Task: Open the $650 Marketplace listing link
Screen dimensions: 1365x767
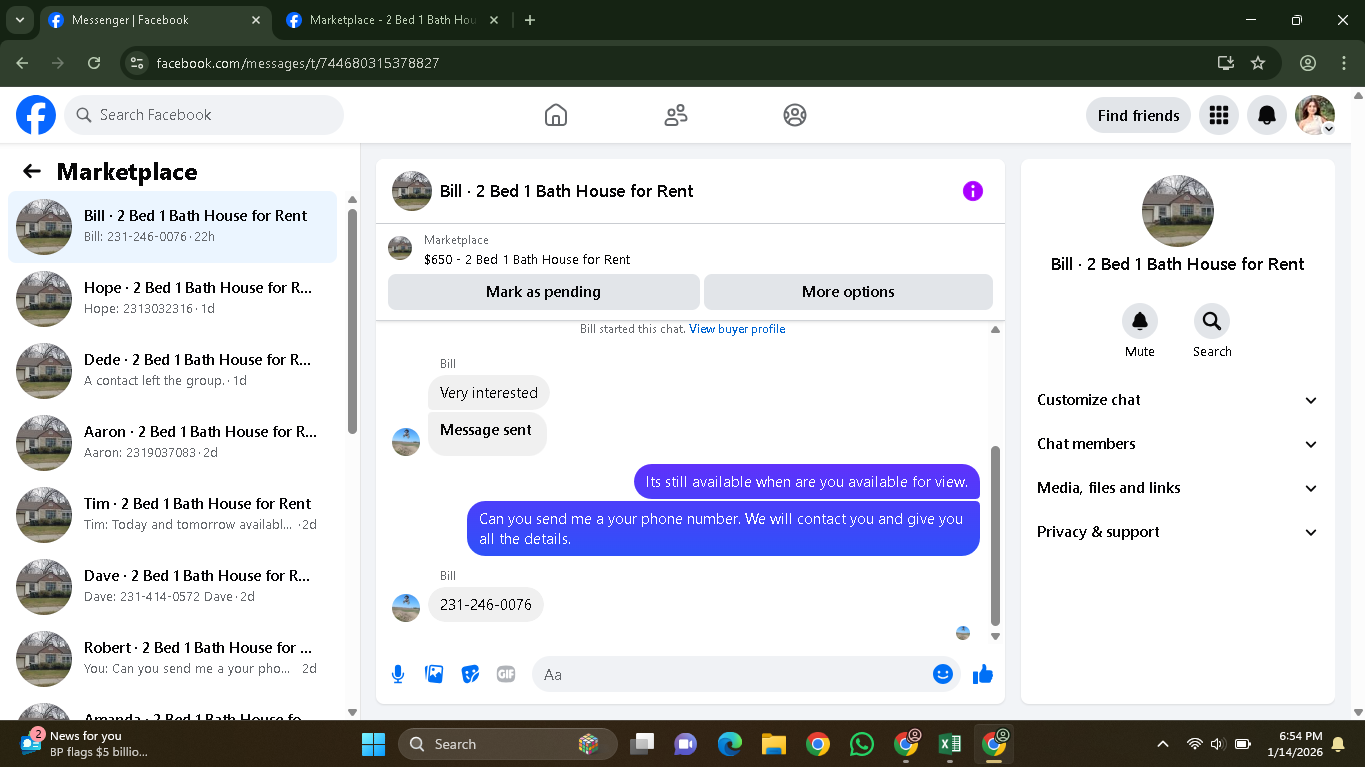Action: coord(527,259)
